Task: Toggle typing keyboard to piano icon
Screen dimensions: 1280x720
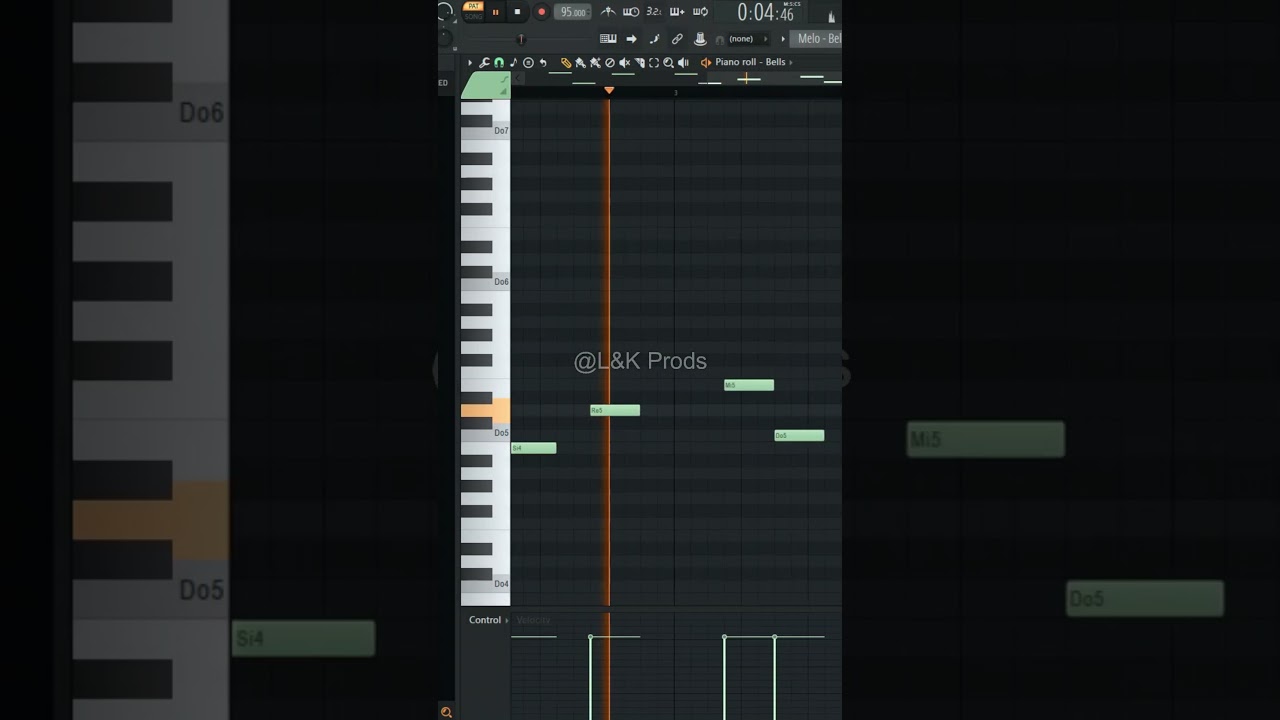Action: tap(608, 39)
